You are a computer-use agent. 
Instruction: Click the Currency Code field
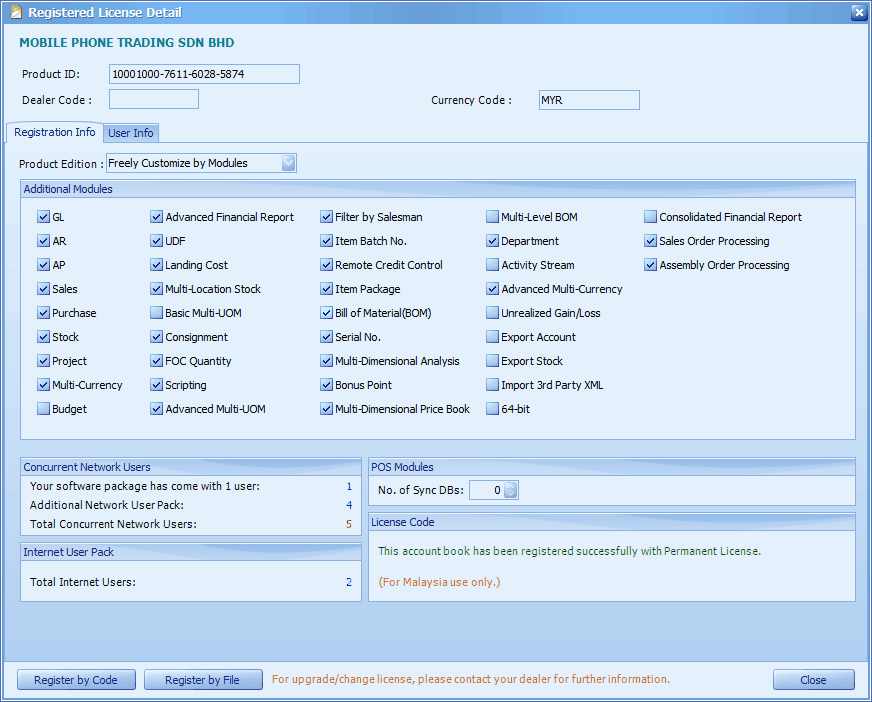(x=589, y=100)
